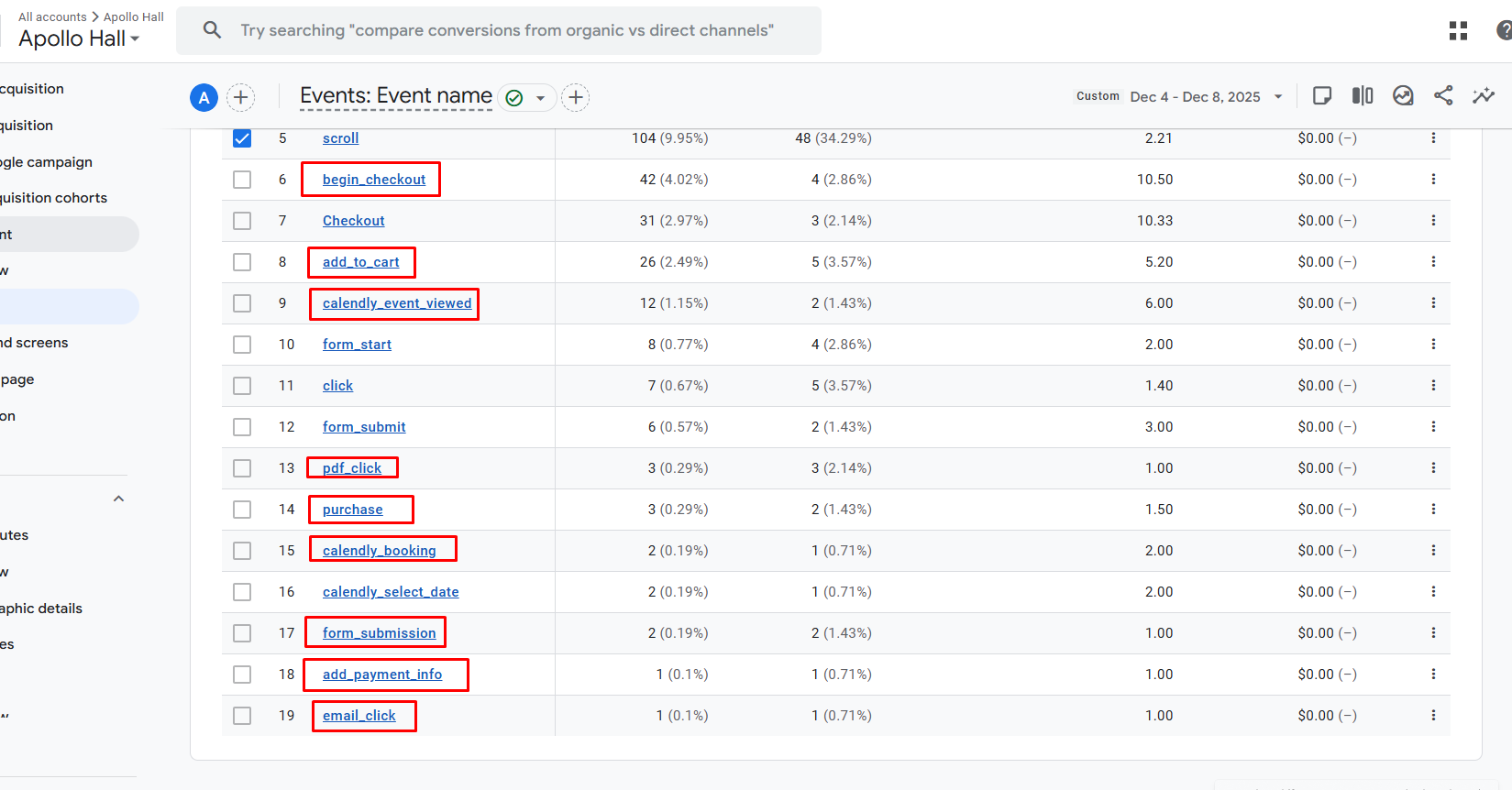
Task: Open the Insights icon in the toolbar
Action: pos(1403,95)
